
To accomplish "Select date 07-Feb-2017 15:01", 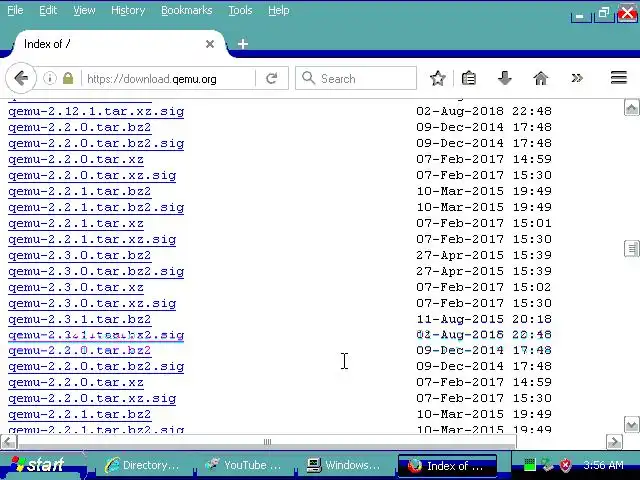I will pos(484,223).
